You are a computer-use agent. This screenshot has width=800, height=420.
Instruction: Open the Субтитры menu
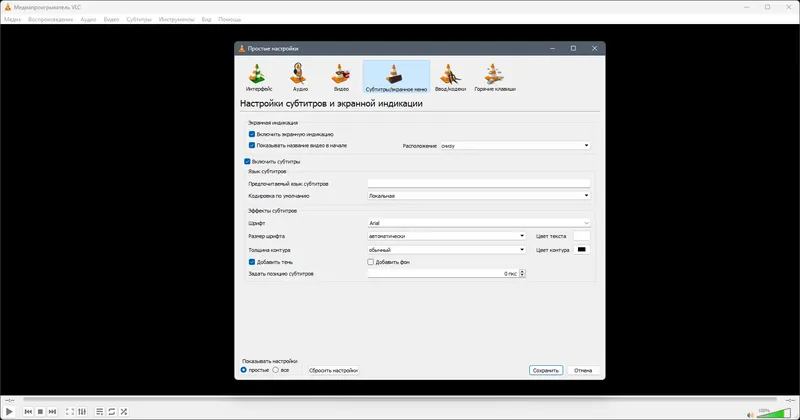[x=139, y=19]
